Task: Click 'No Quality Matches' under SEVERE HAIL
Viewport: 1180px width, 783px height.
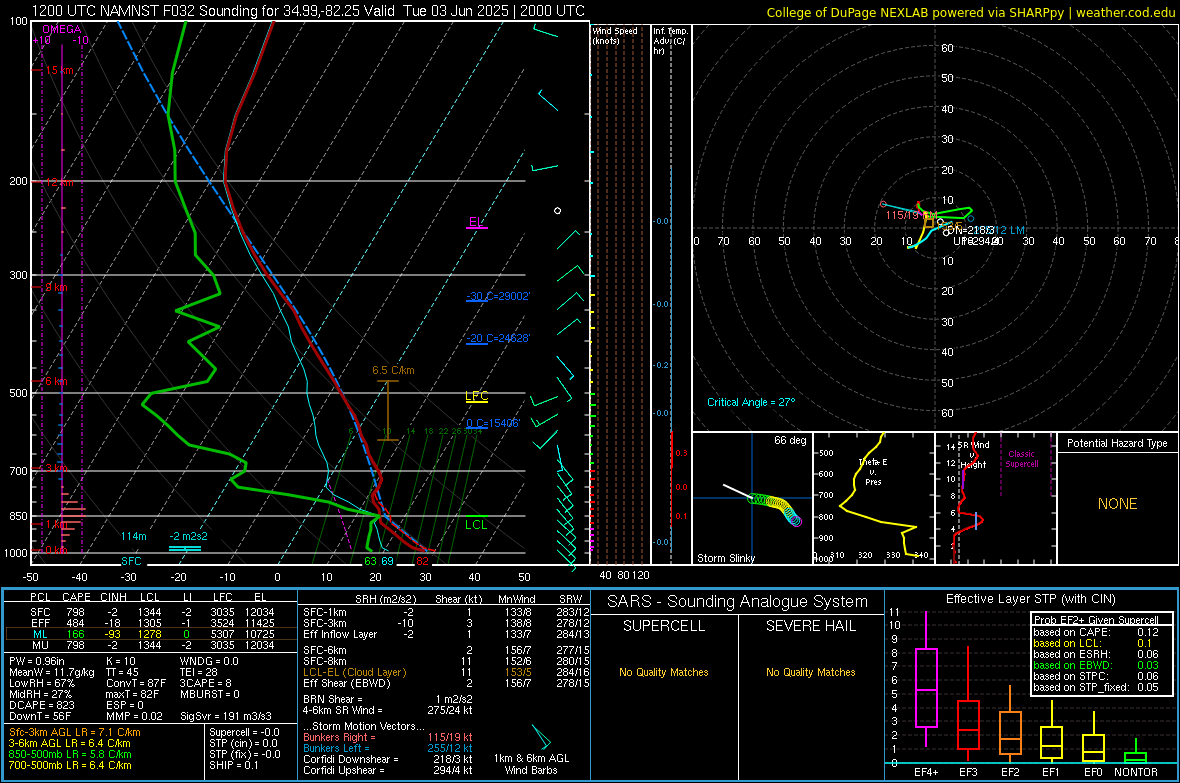Action: [x=810, y=672]
